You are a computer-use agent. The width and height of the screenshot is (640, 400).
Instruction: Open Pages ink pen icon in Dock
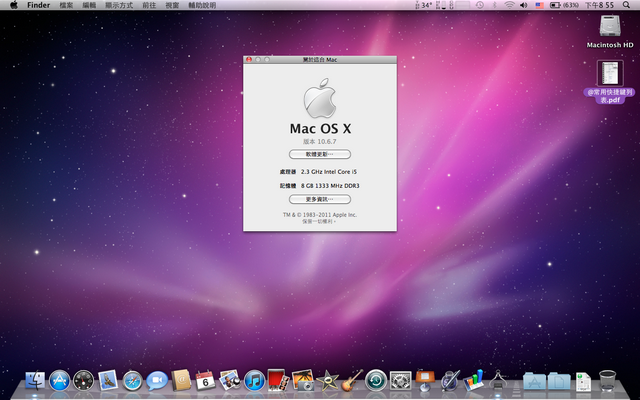coord(449,380)
